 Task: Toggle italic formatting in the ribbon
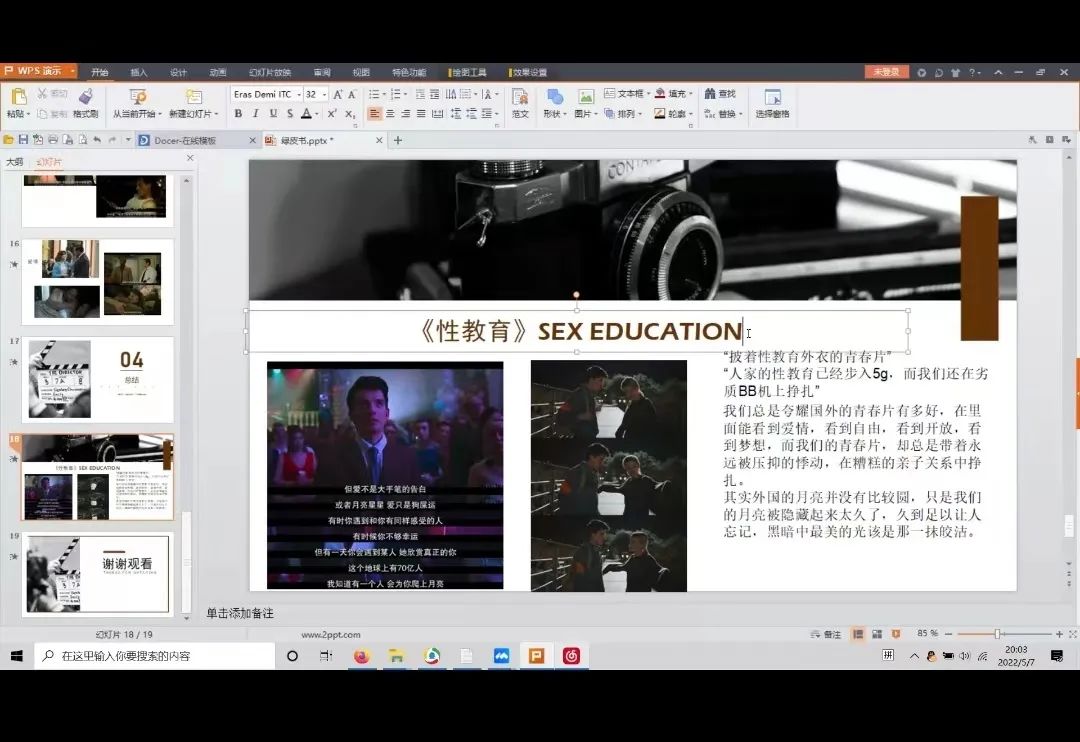pos(254,113)
